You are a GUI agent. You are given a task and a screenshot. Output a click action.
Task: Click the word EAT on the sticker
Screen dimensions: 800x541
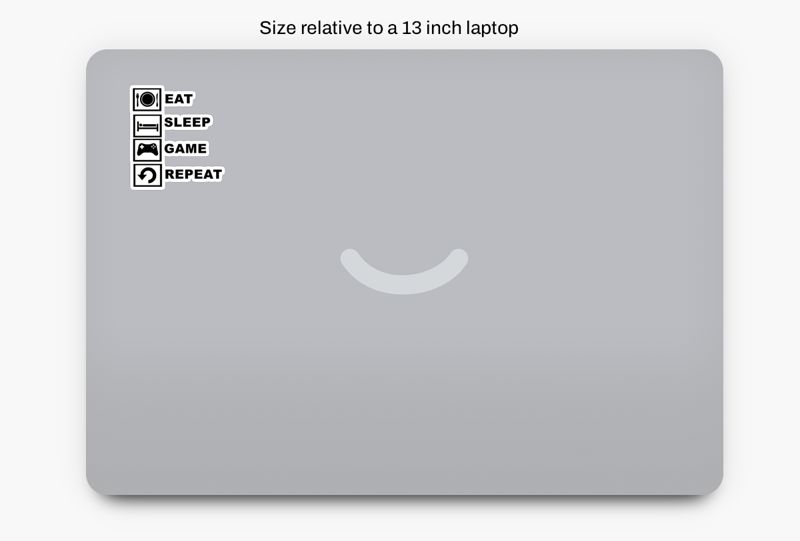(x=179, y=99)
